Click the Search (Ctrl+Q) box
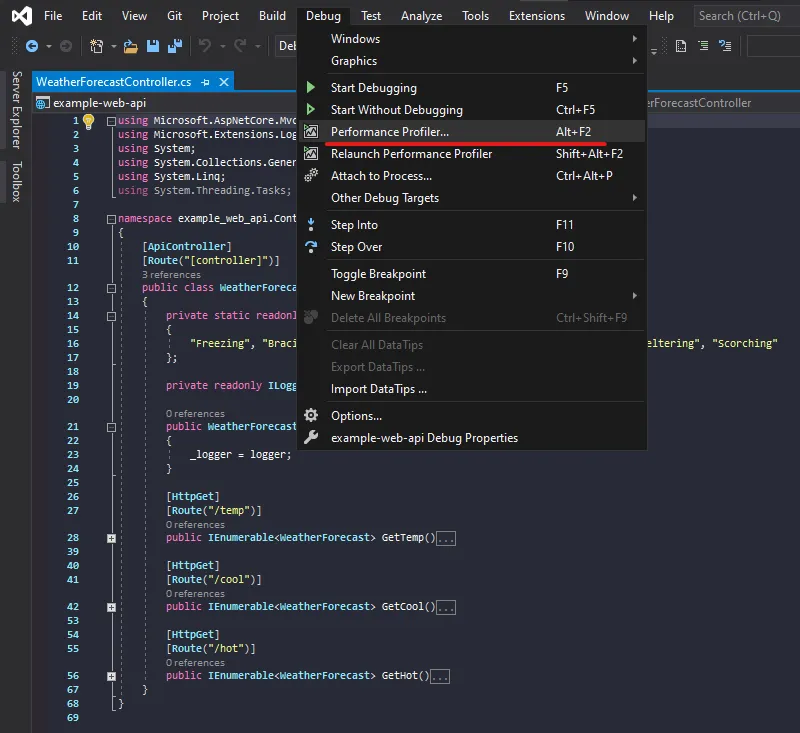This screenshot has height=733, width=800. [x=746, y=16]
